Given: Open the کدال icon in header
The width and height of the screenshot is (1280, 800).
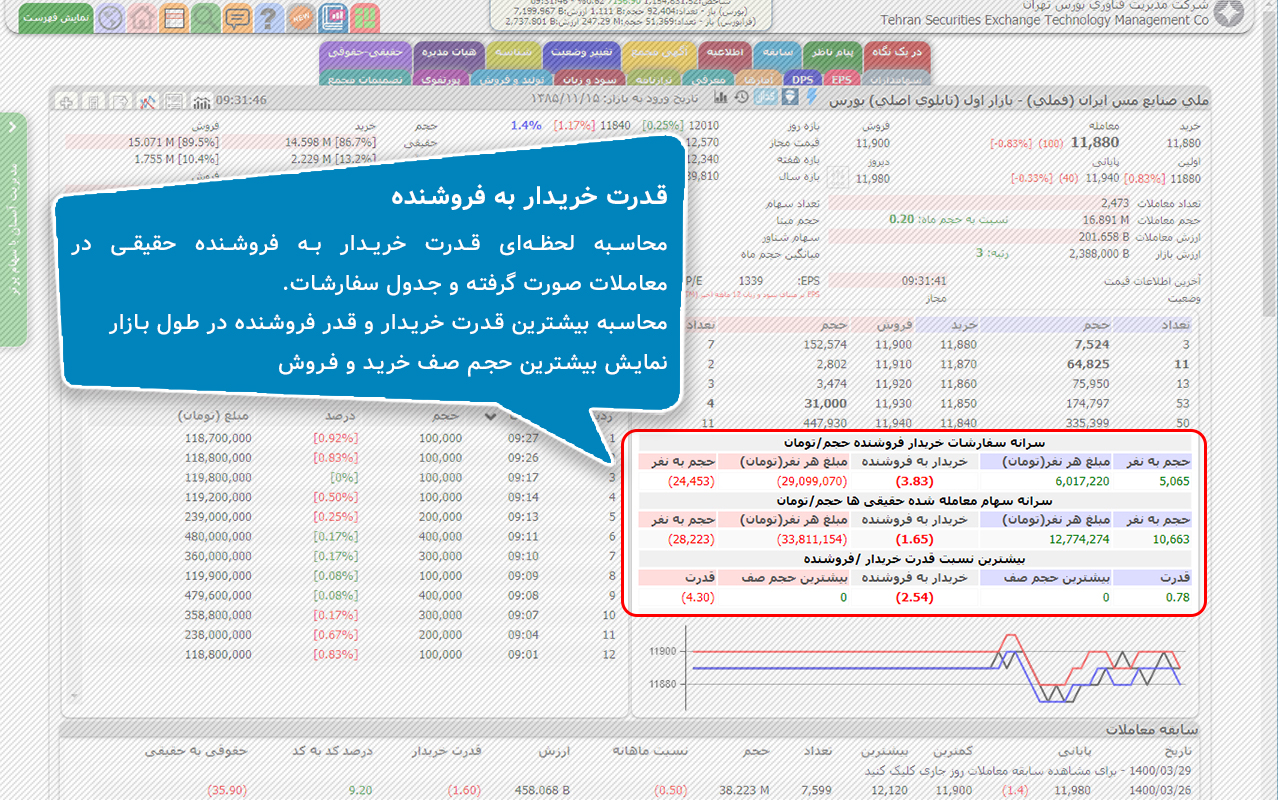Looking at the screenshot, I should (x=766, y=97).
